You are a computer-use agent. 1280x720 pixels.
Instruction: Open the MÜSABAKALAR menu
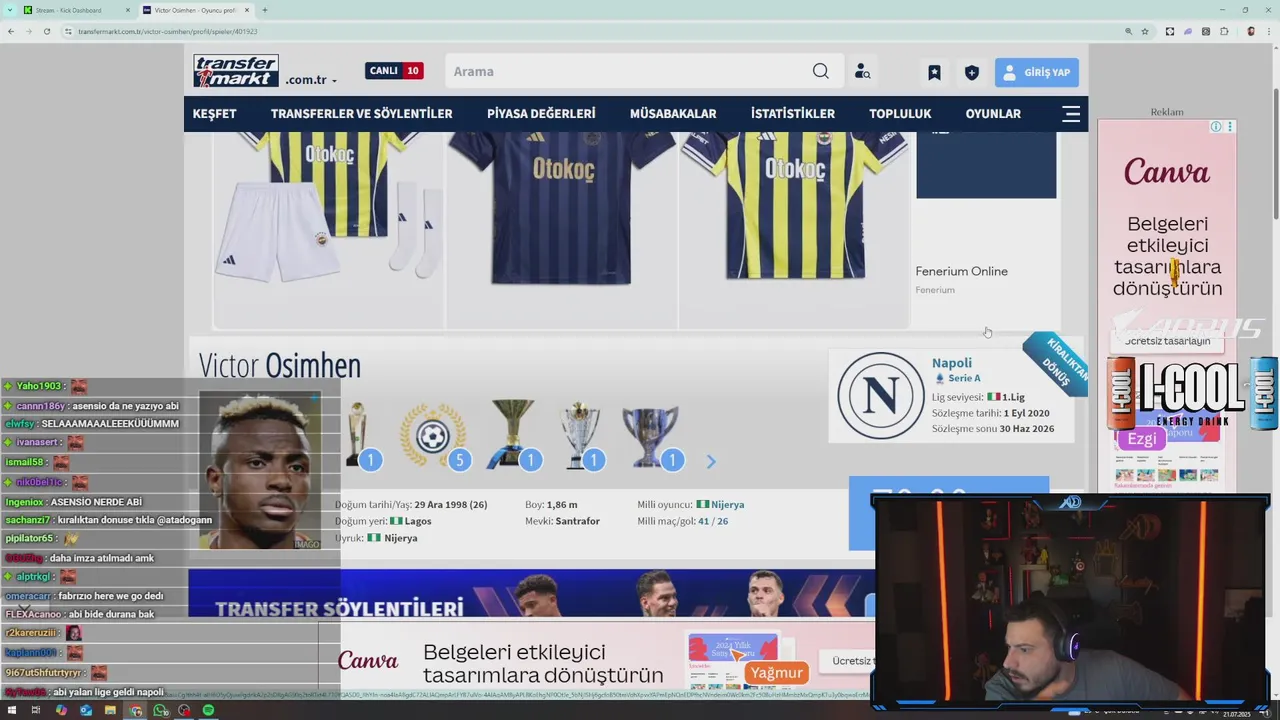pos(673,114)
